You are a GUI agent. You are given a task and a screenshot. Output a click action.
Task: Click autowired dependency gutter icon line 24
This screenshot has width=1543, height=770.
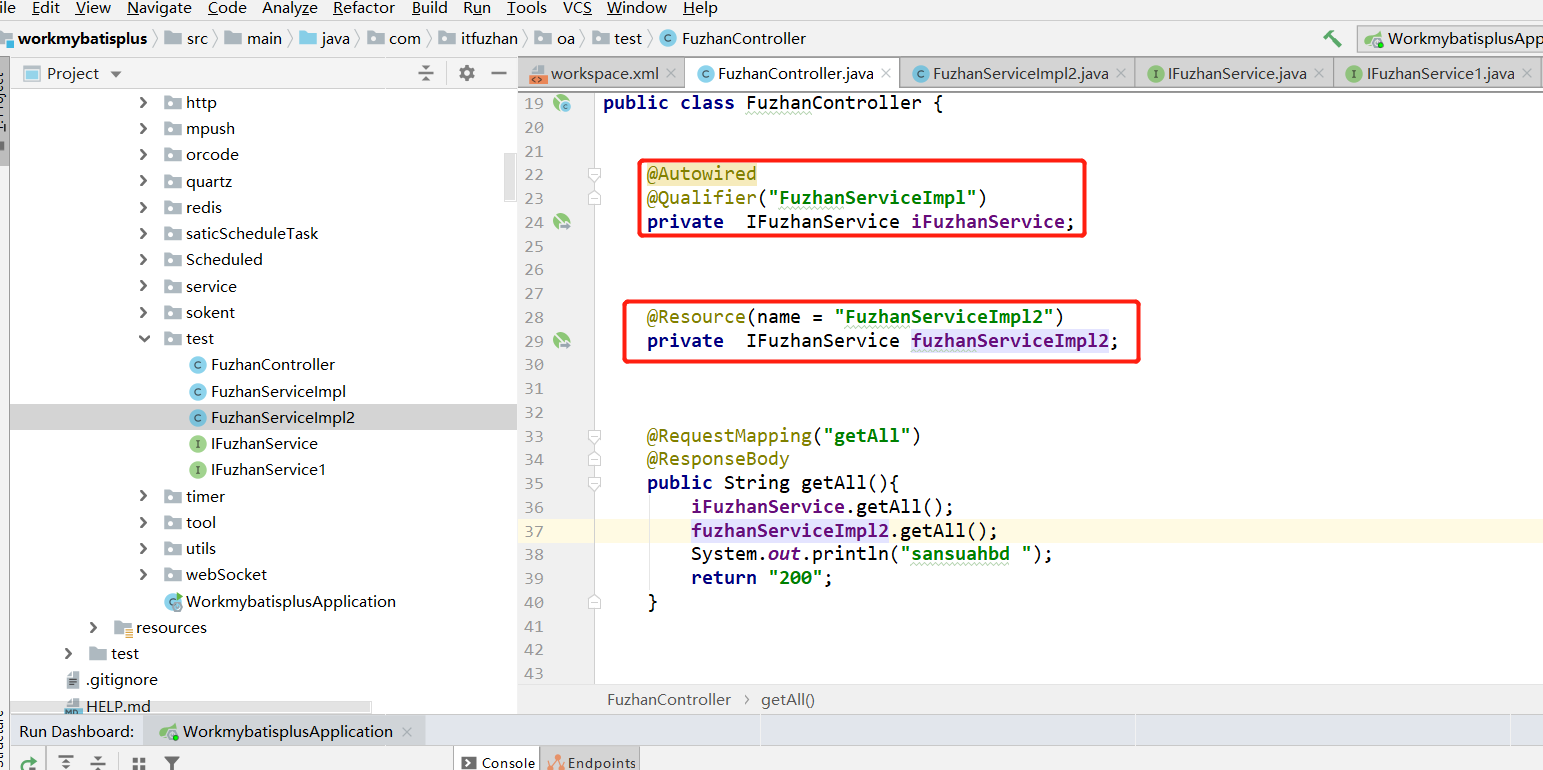(x=562, y=222)
